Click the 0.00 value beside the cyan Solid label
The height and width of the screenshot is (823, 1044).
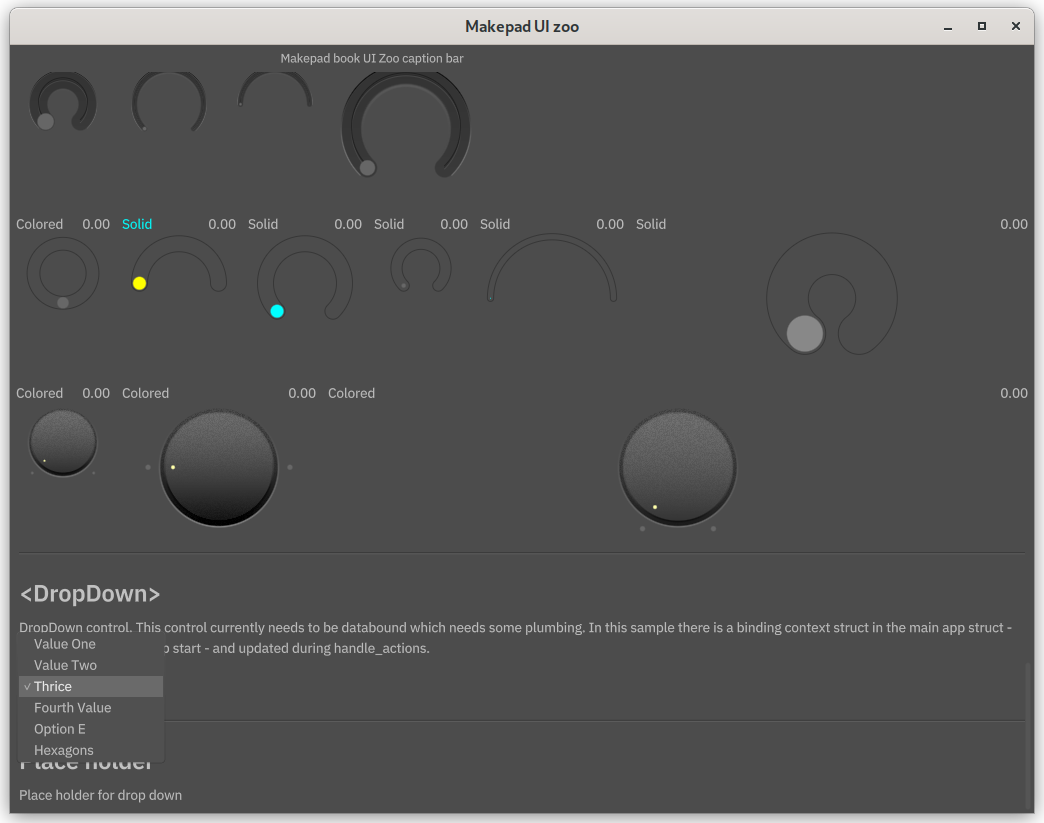tap(222, 224)
